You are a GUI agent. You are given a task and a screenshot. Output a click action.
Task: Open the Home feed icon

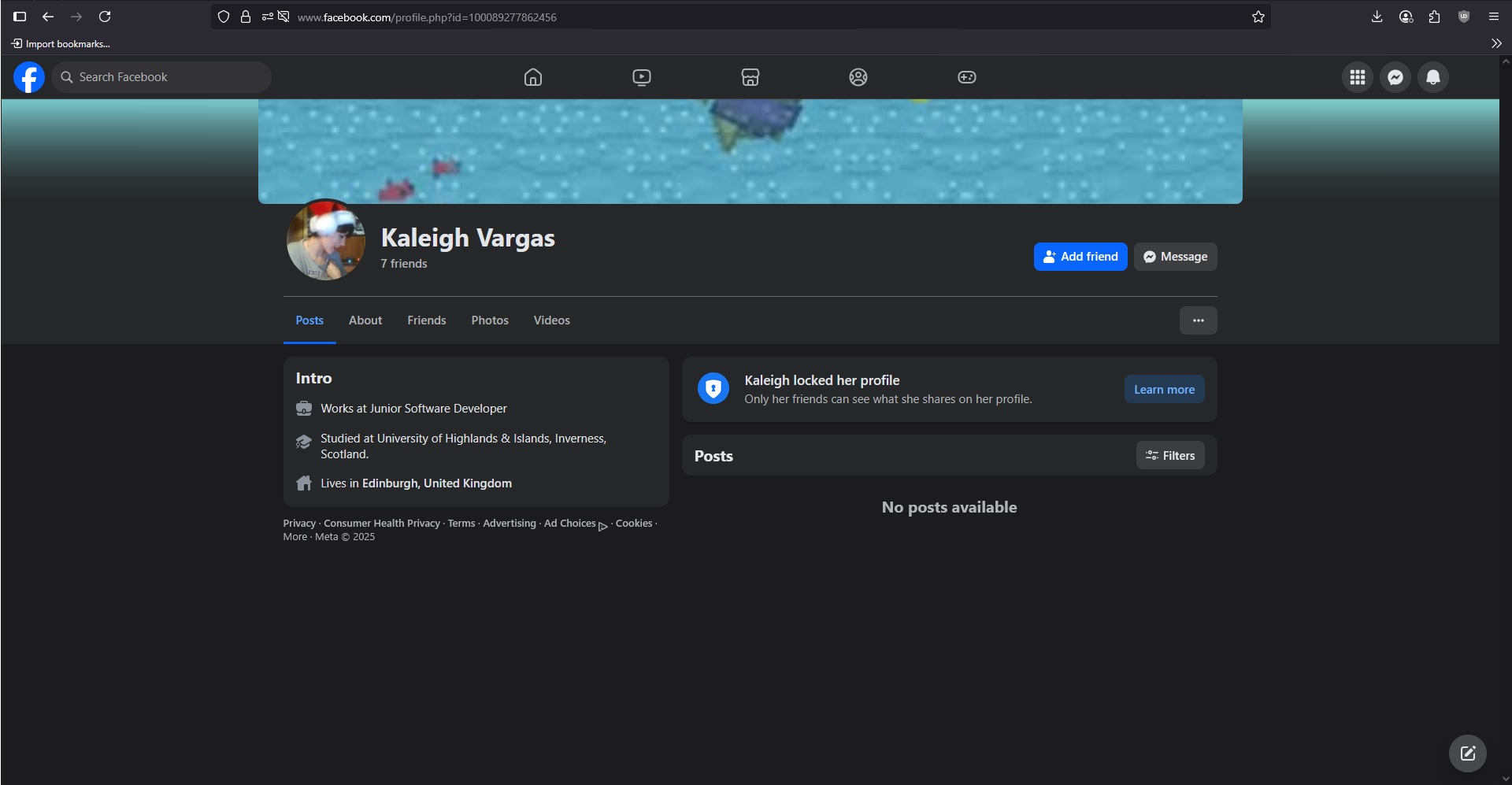point(533,77)
